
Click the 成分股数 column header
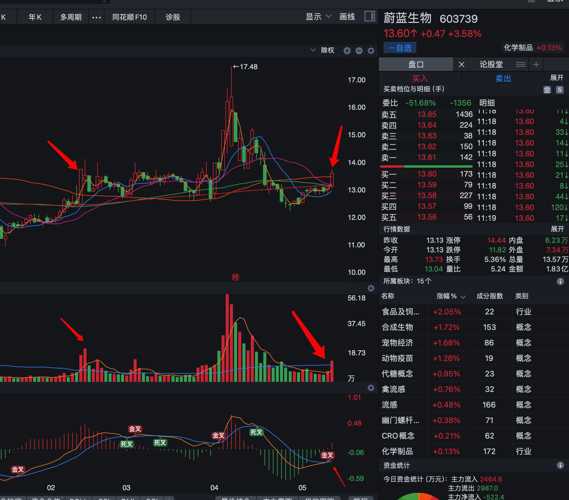[490, 296]
